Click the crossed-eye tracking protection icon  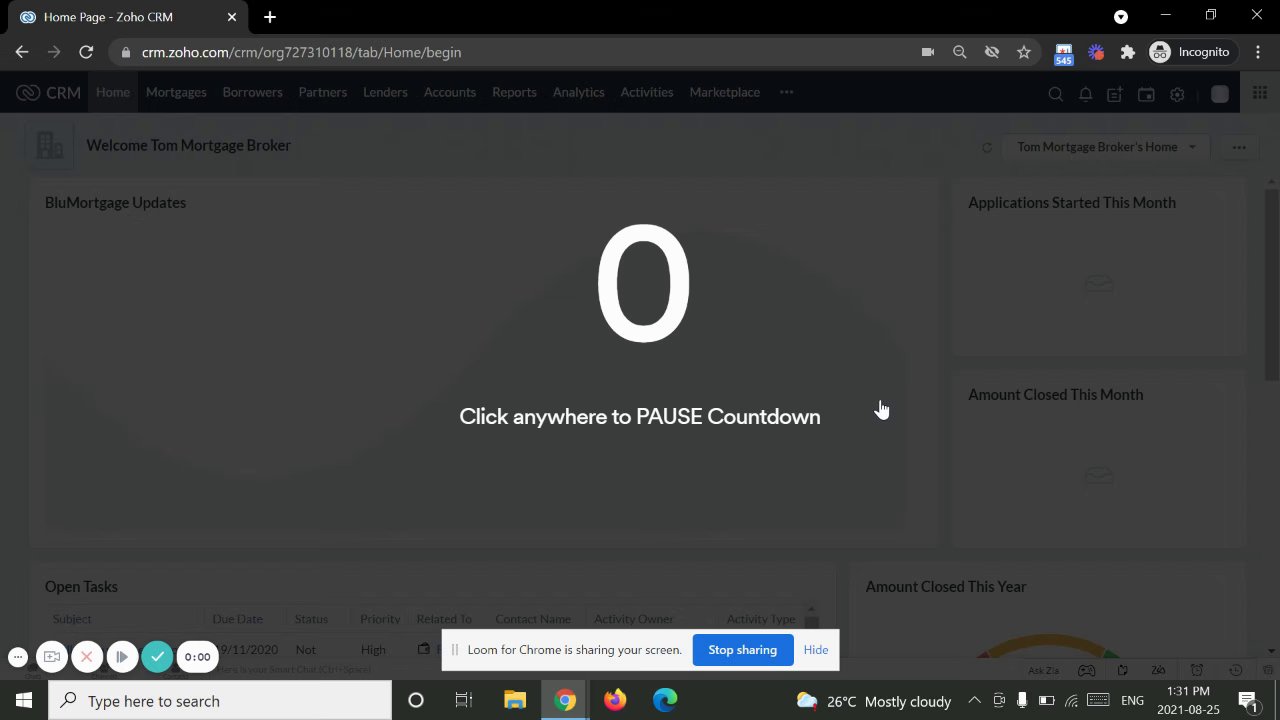click(x=992, y=52)
